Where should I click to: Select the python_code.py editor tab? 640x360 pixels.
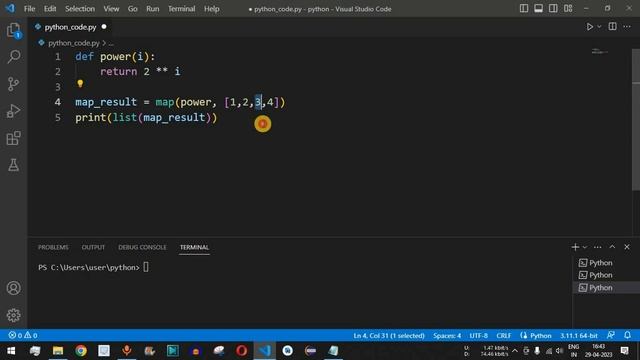point(70,27)
